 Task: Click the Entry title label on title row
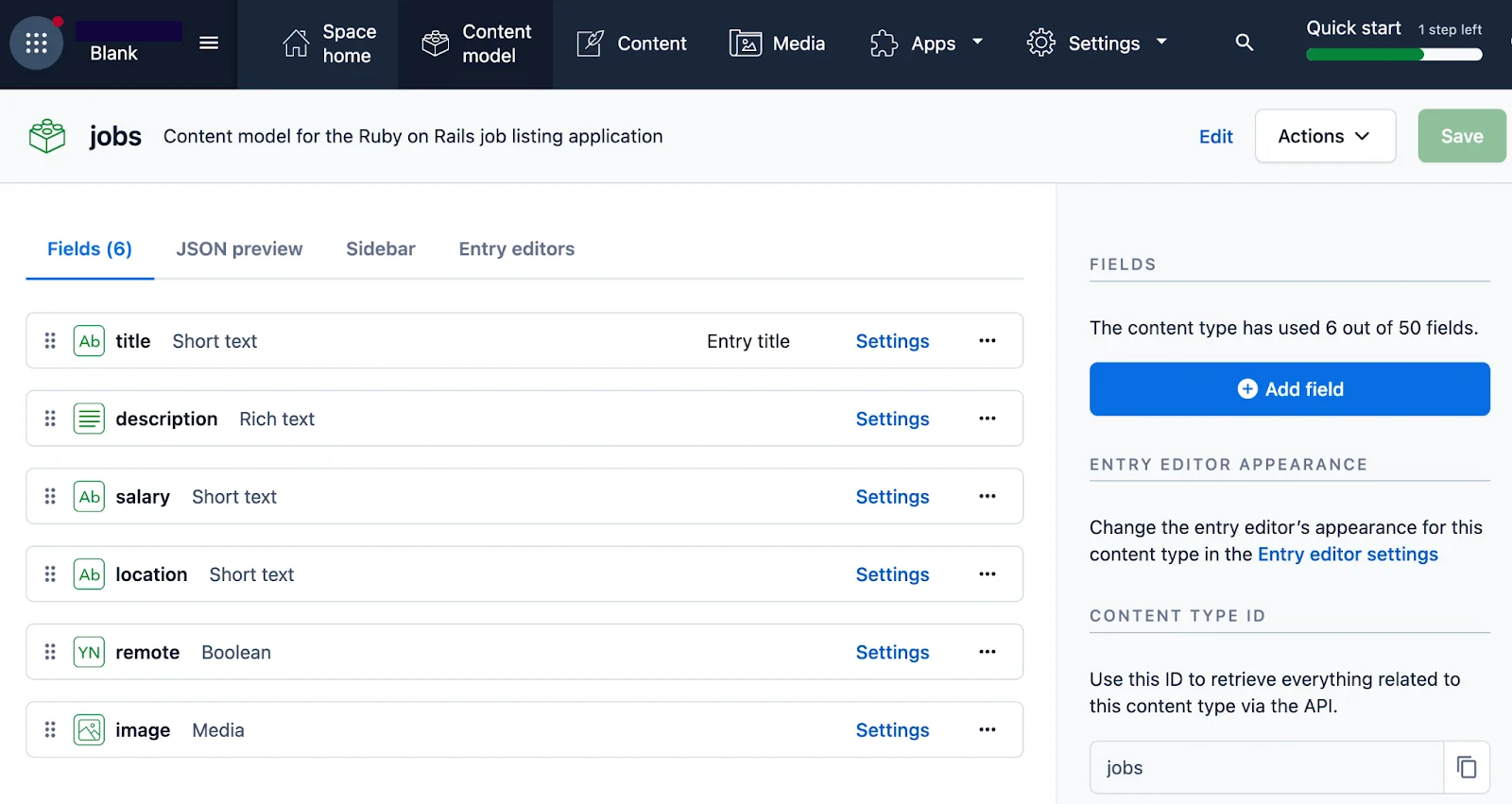pos(748,341)
